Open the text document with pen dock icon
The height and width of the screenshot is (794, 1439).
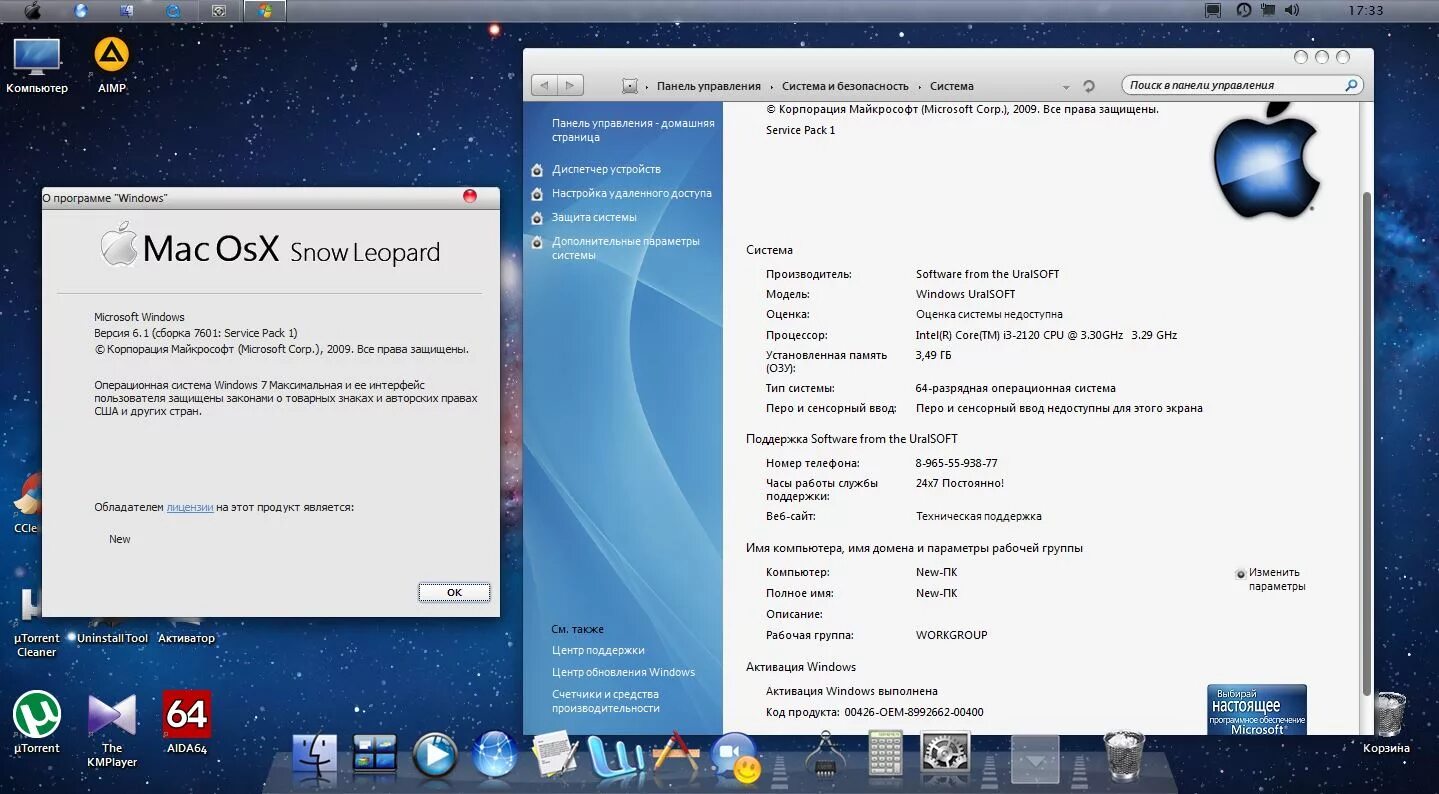tap(554, 755)
